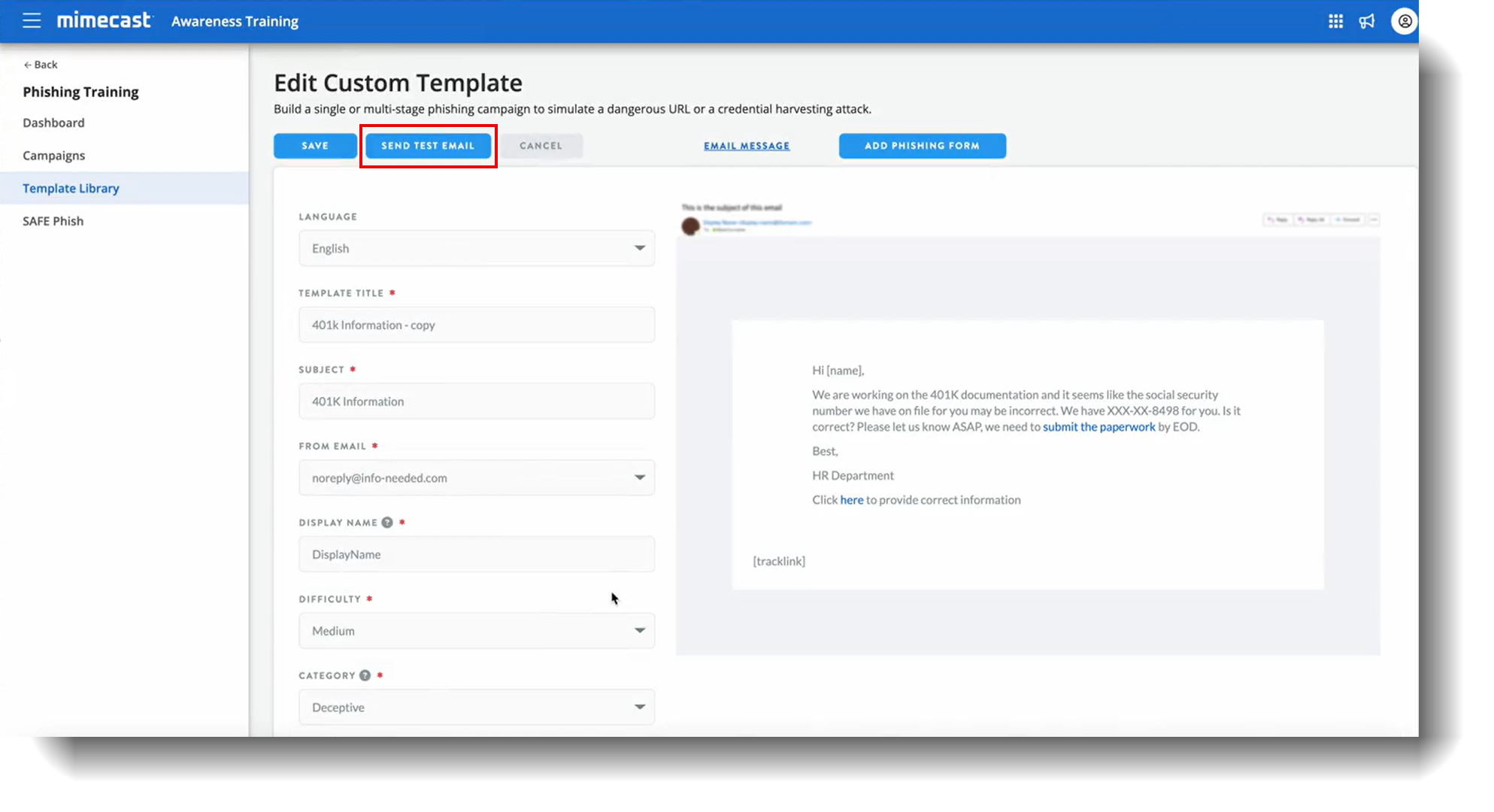The height and width of the screenshot is (812, 1494).
Task: Click Add Phishing Form
Action: tap(923, 145)
